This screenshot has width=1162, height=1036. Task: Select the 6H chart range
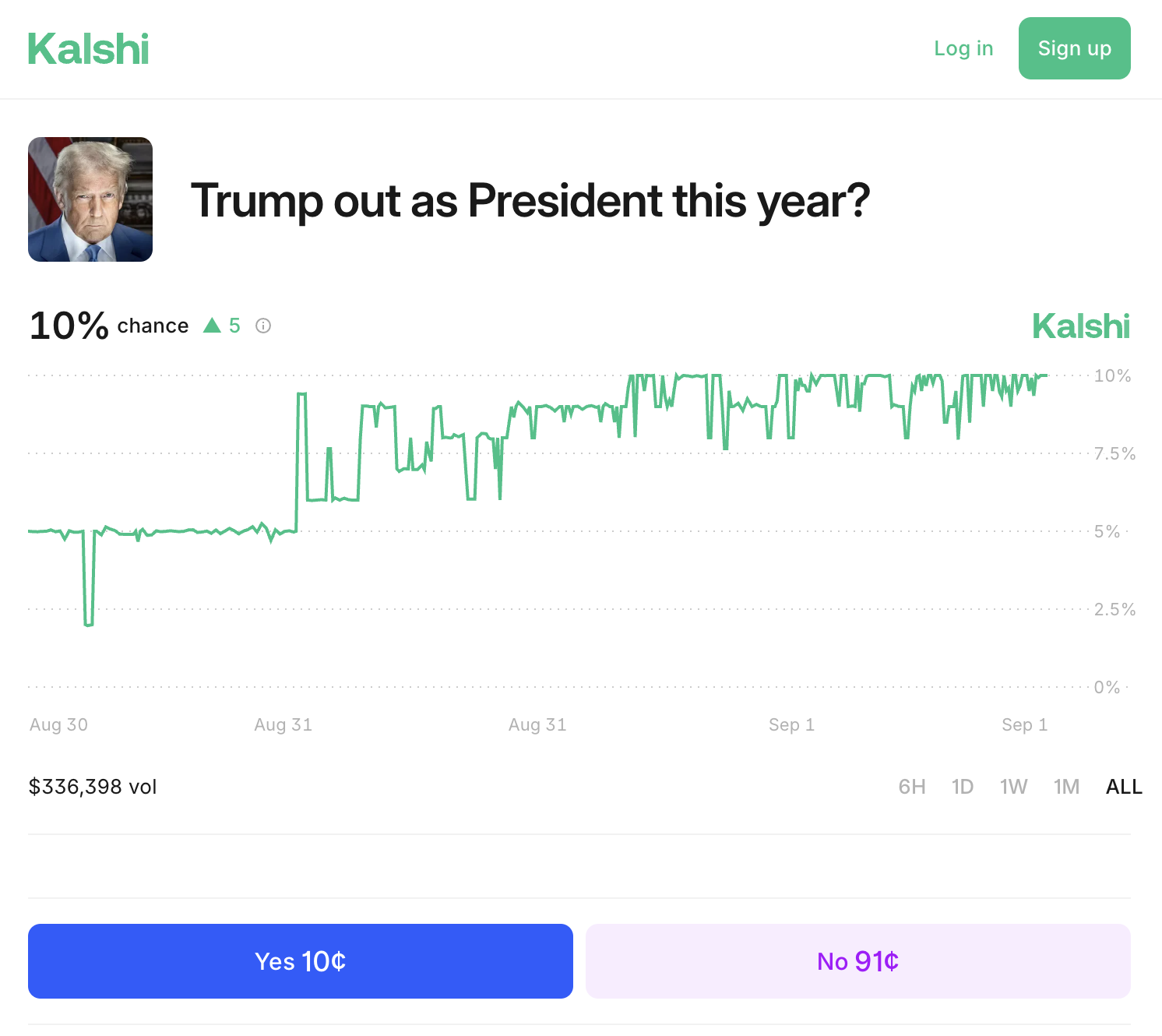tap(912, 787)
